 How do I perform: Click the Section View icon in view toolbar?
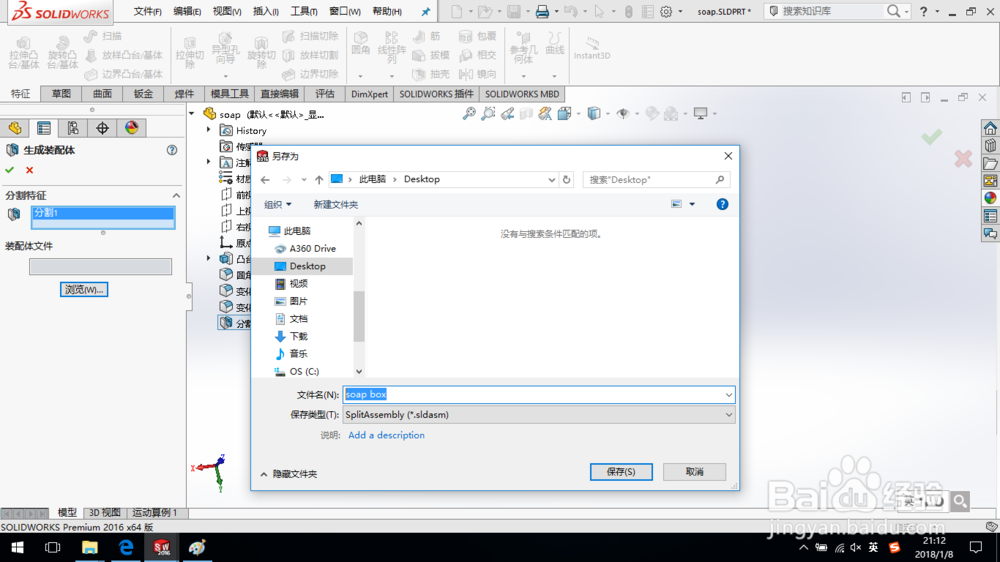tap(526, 114)
